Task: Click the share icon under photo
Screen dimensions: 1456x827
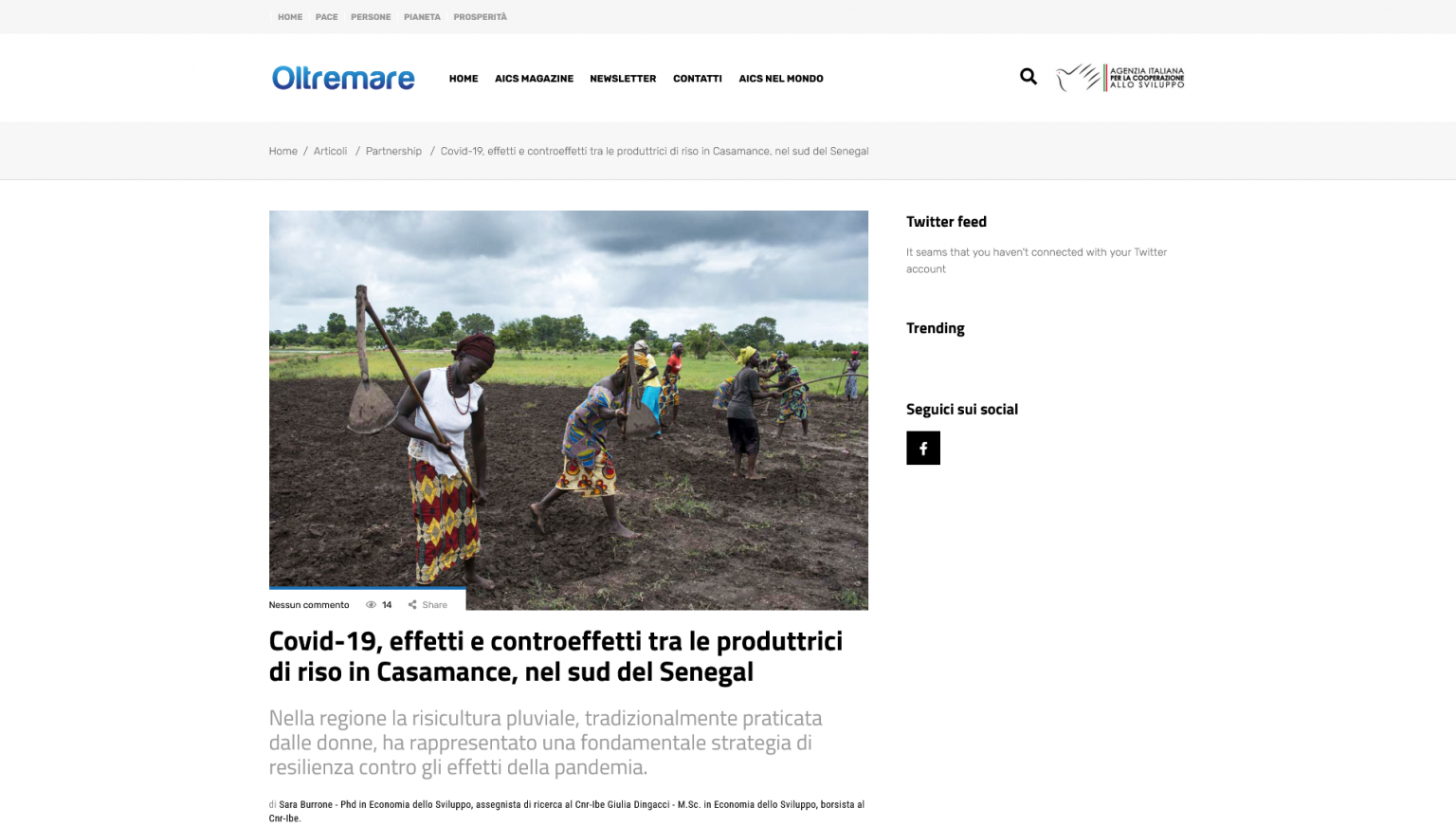Action: point(412,605)
